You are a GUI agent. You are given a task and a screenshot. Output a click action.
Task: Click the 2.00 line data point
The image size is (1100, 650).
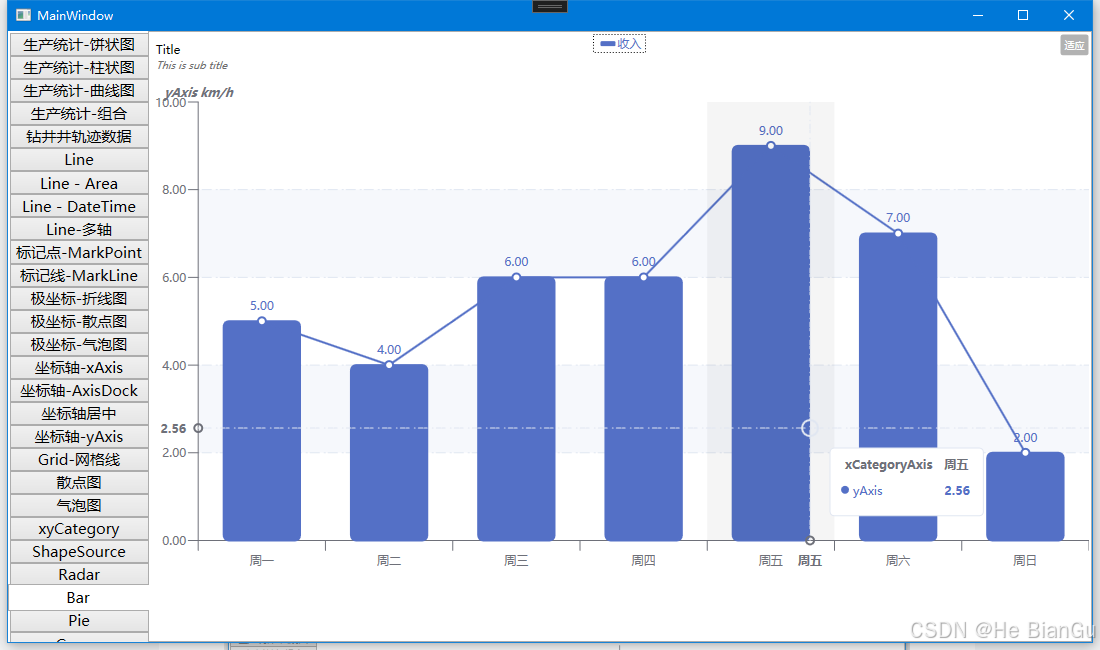coord(1025,452)
